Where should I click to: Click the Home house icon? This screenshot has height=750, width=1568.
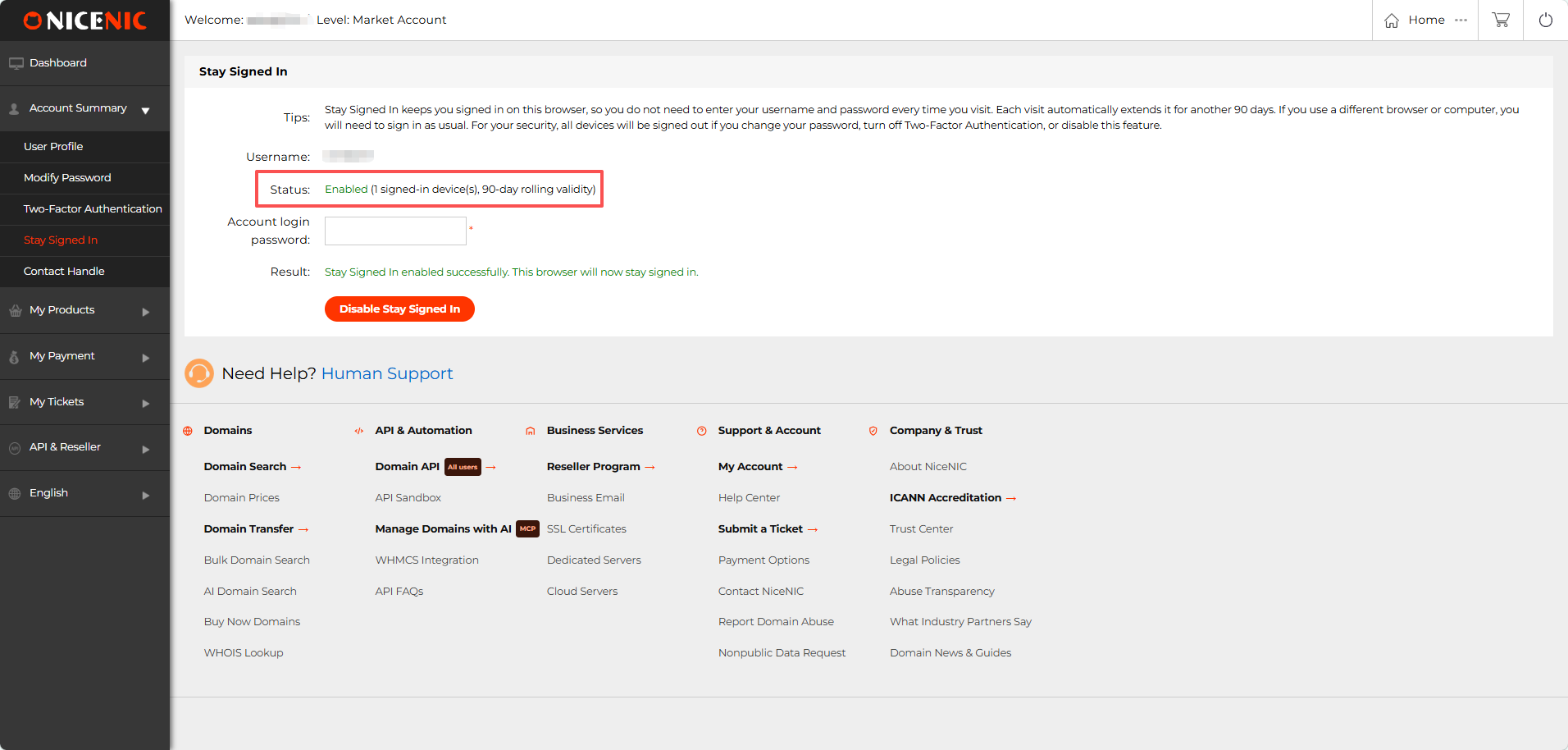tap(1392, 21)
